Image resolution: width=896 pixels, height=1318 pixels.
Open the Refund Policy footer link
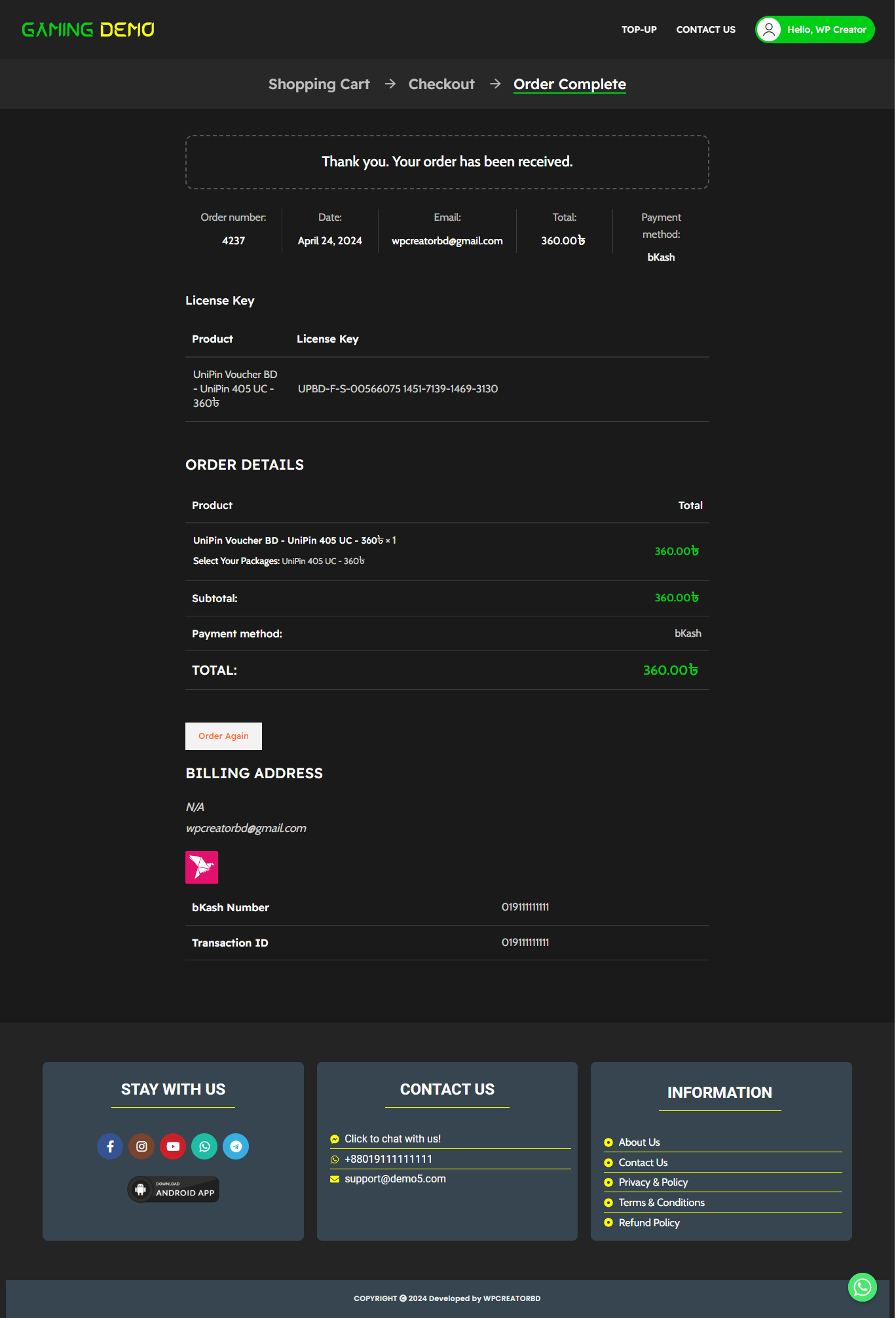649,1222
